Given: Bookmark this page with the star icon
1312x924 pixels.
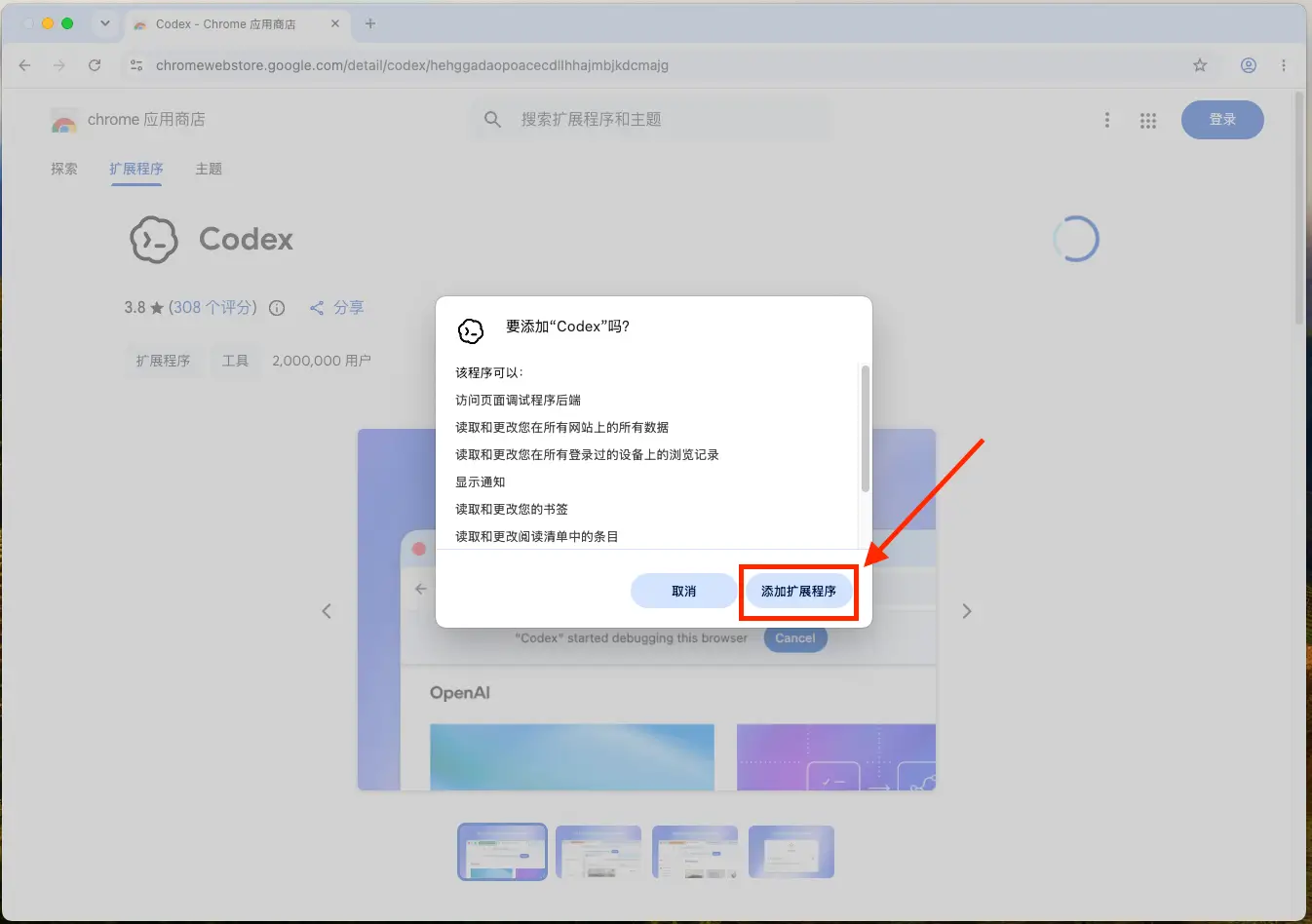Looking at the screenshot, I should click(x=1200, y=65).
